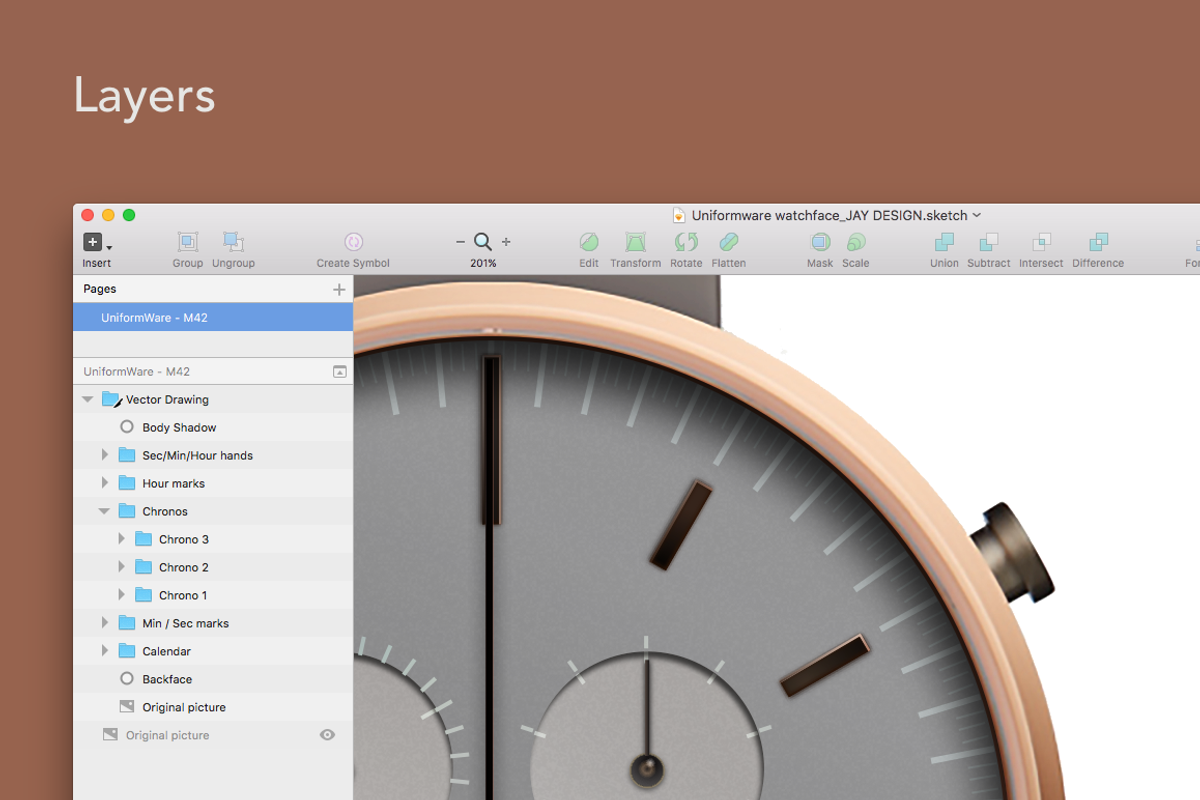This screenshot has width=1200, height=800.
Task: Click the document title Uniformware watchface_JAY DESIGN.sketch
Action: pos(829,215)
